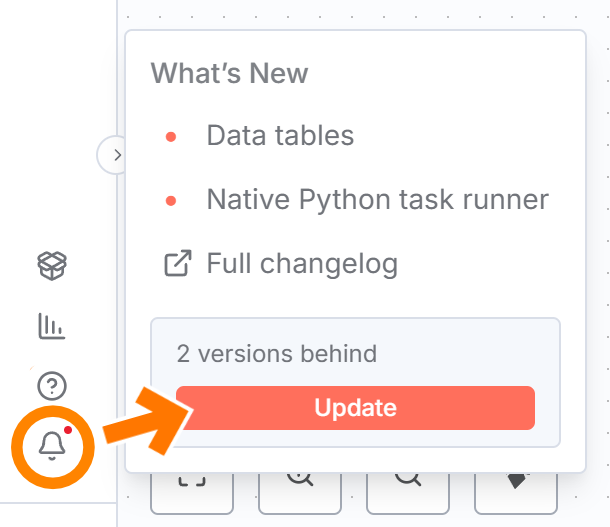
Task: Click the red bullet beside Data tables
Action: 171,136
